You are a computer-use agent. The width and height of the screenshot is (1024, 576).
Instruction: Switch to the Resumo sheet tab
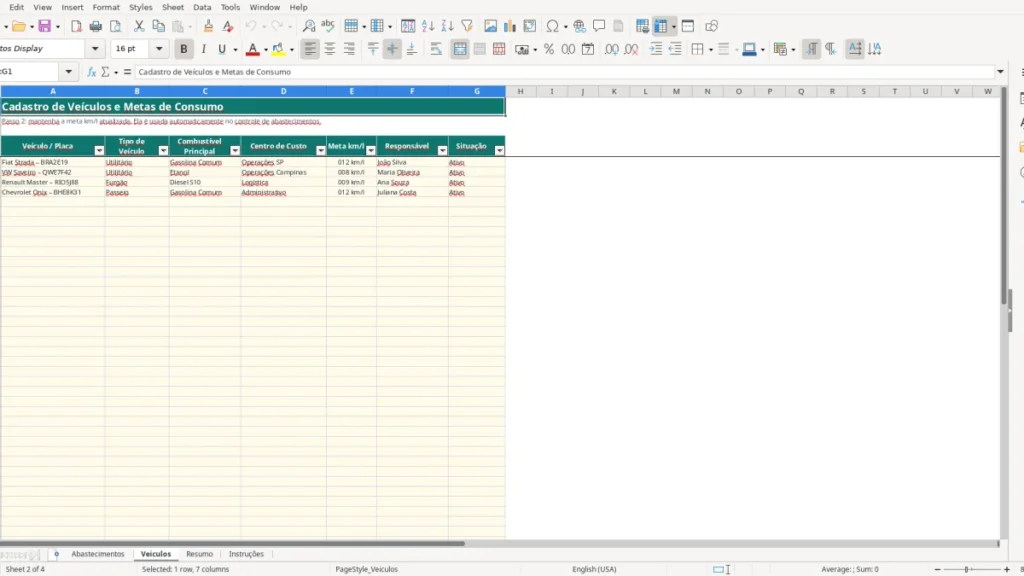point(199,554)
